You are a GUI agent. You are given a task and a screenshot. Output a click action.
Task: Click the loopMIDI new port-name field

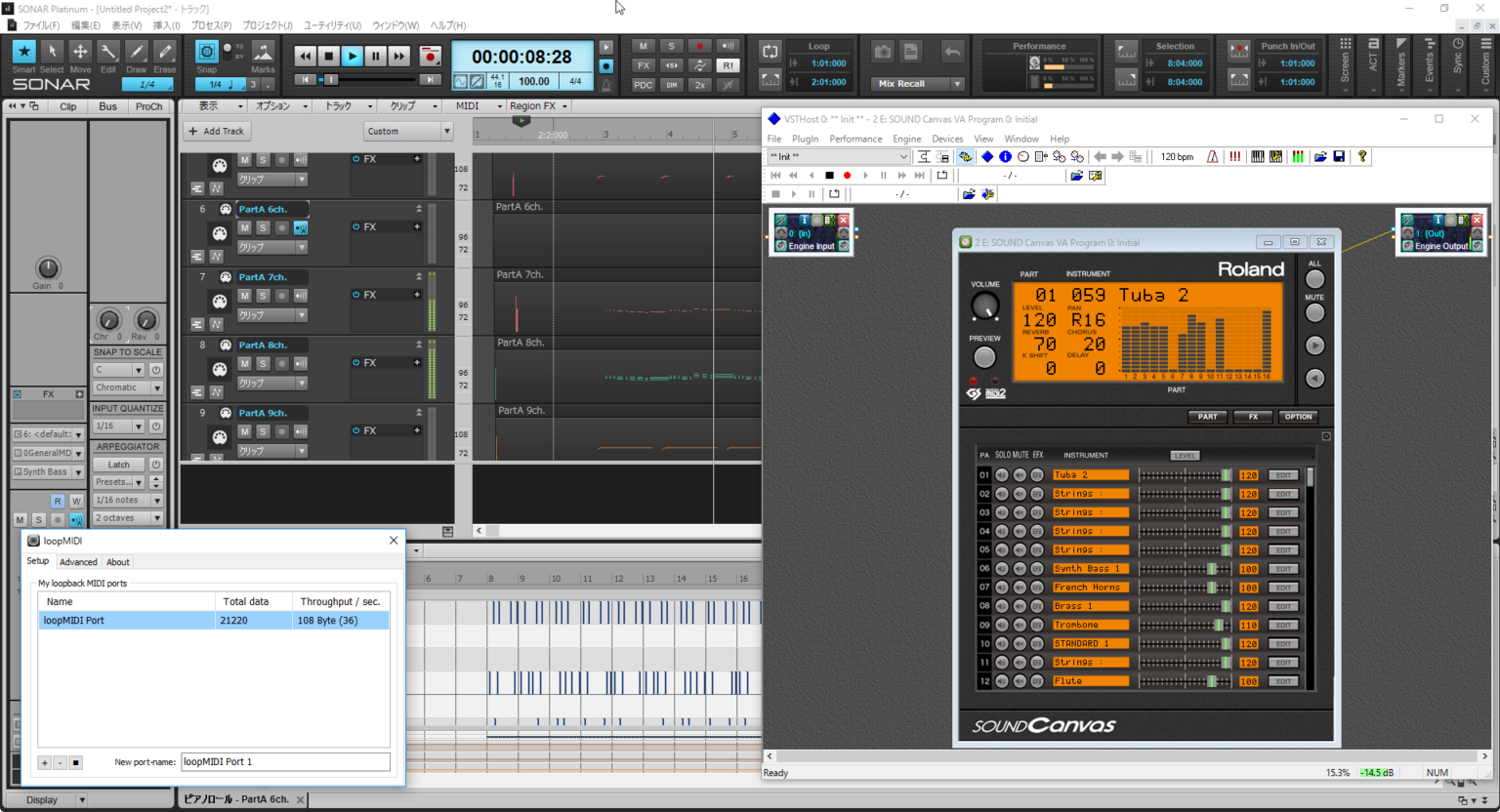285,761
